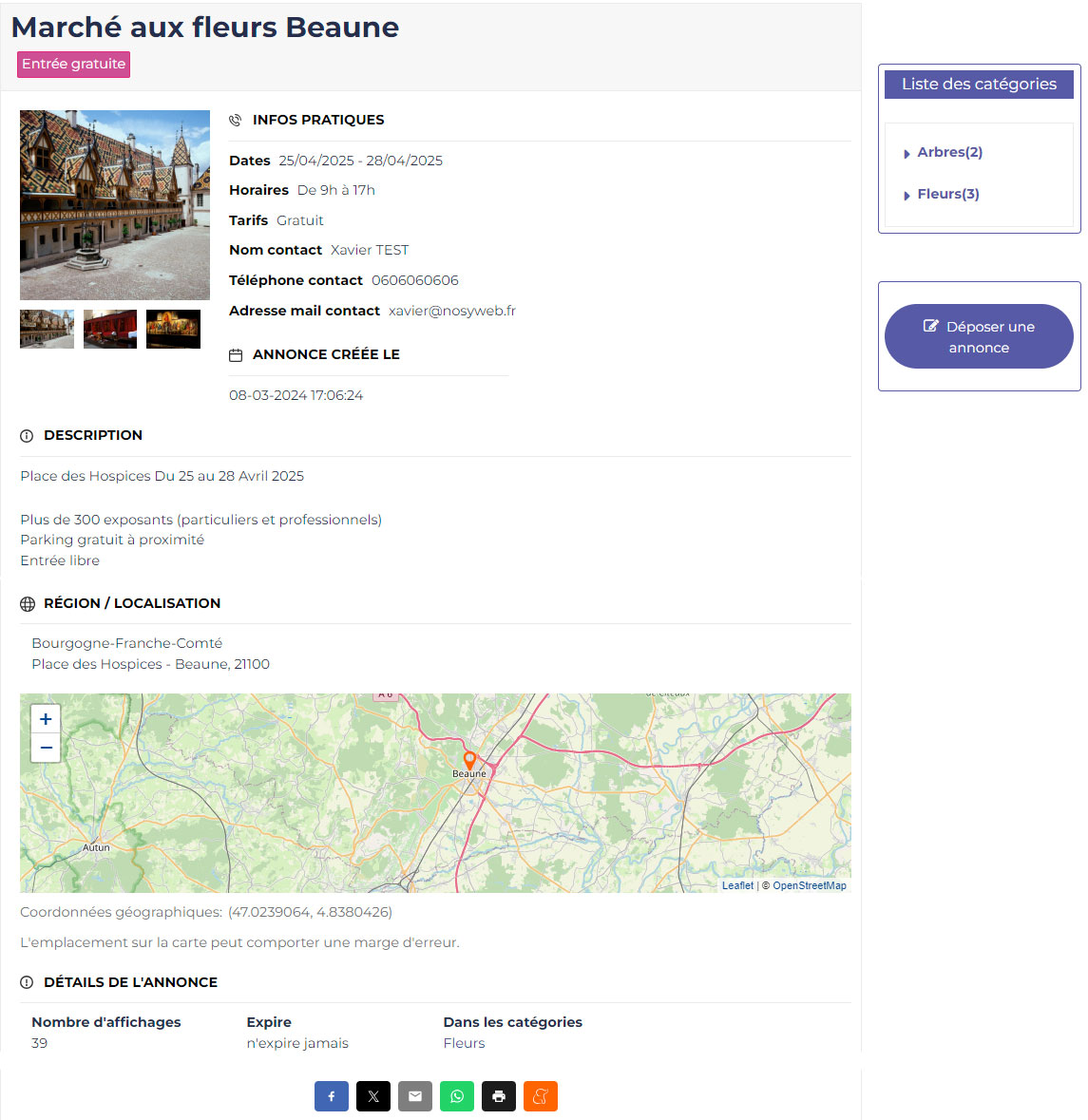
Task: Click the Parking gratuit à proximité line
Action: (x=112, y=540)
